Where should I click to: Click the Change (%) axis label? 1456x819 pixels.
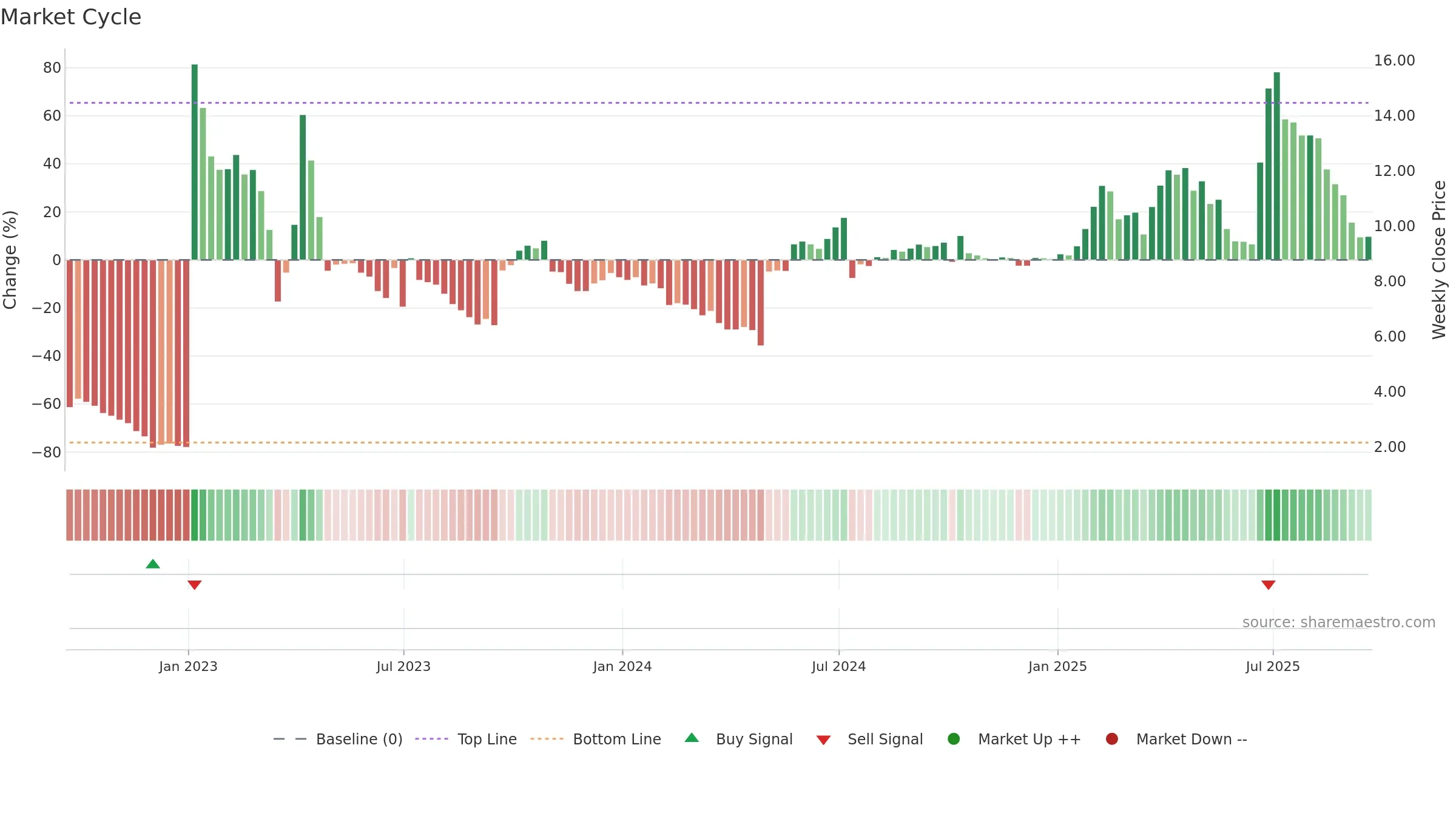[x=10, y=260]
